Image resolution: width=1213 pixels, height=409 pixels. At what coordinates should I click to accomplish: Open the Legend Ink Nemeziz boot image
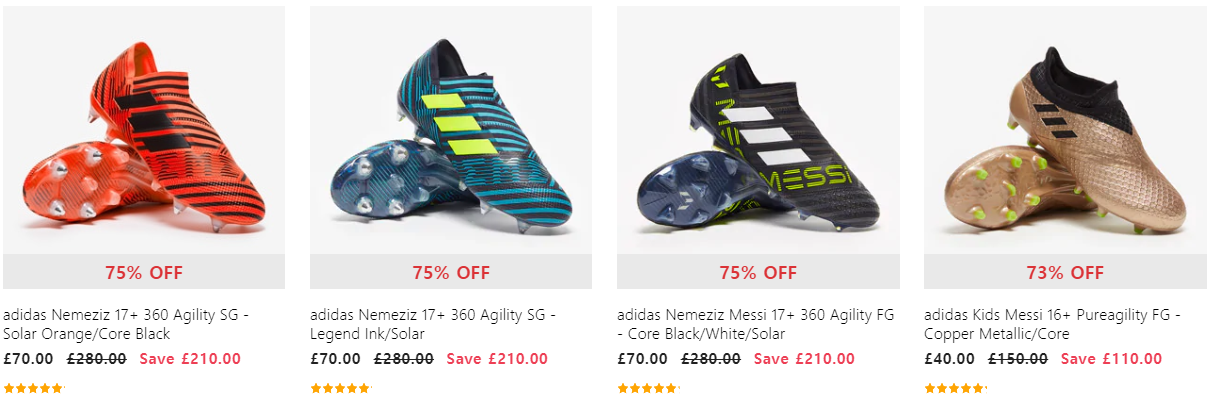coord(451,130)
